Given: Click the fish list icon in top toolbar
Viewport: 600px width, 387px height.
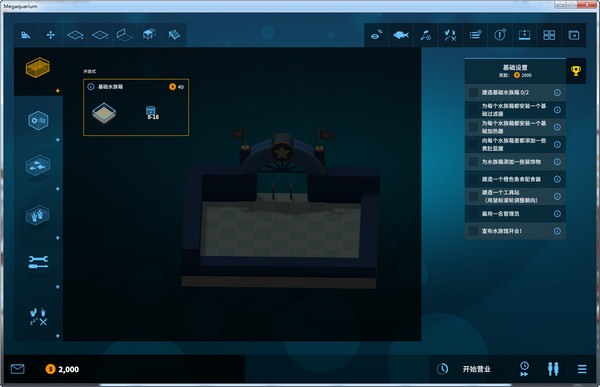Looking at the screenshot, I should [401, 35].
